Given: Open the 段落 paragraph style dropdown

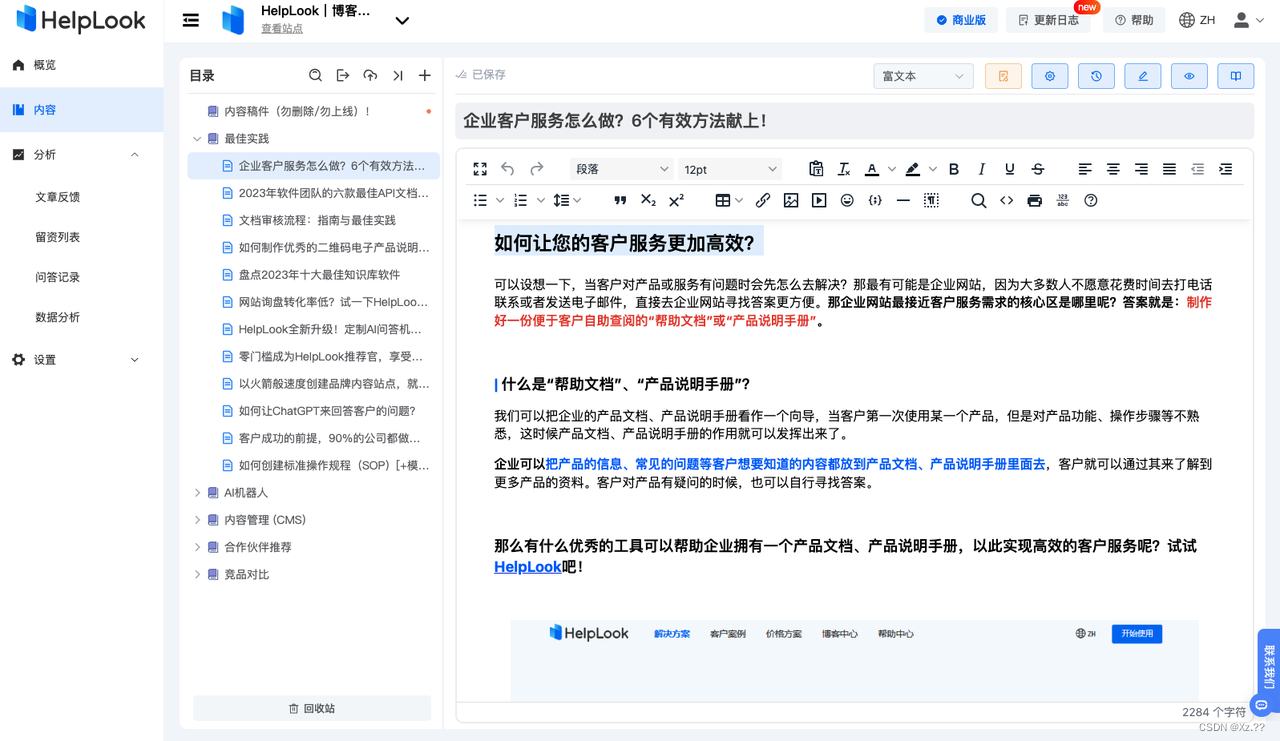Looking at the screenshot, I should pos(621,169).
